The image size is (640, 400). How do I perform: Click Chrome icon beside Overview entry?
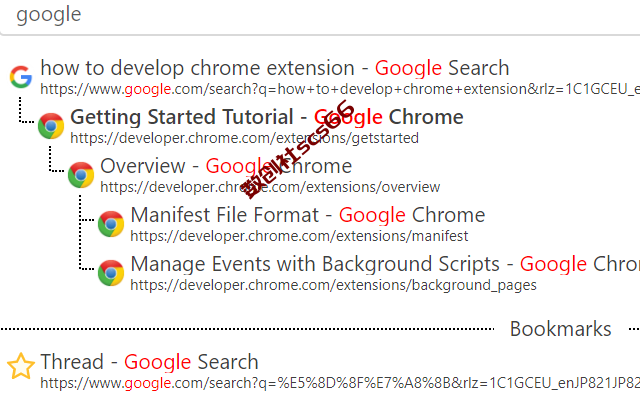pyautogui.click(x=81, y=175)
